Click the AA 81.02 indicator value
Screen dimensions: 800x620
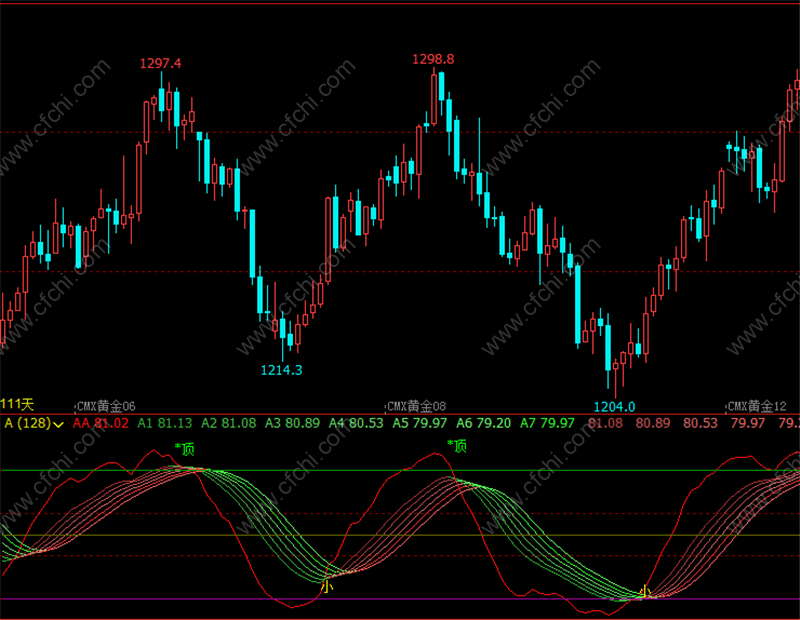pos(101,423)
